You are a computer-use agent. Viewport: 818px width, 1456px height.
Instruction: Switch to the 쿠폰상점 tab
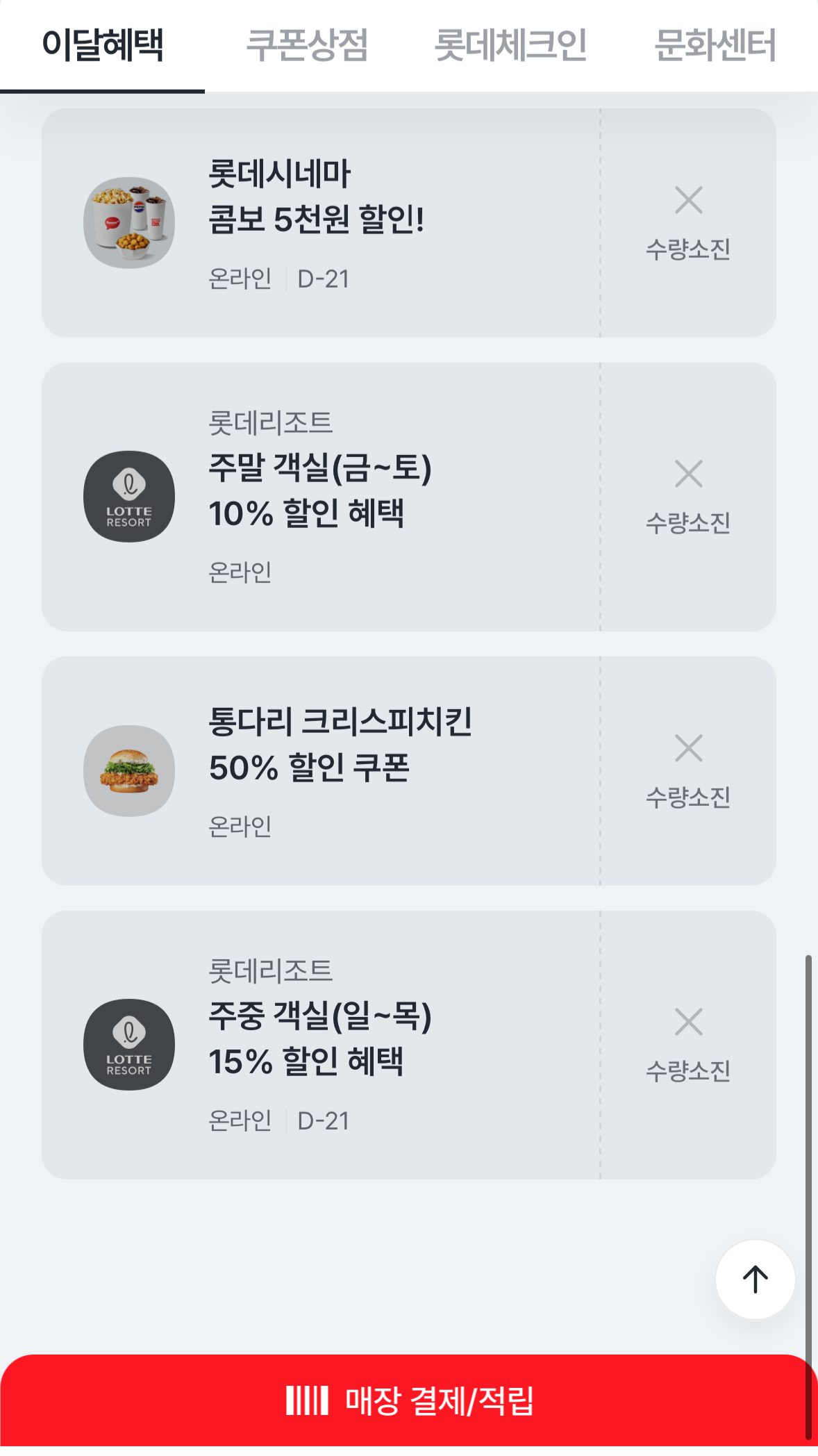point(307,45)
